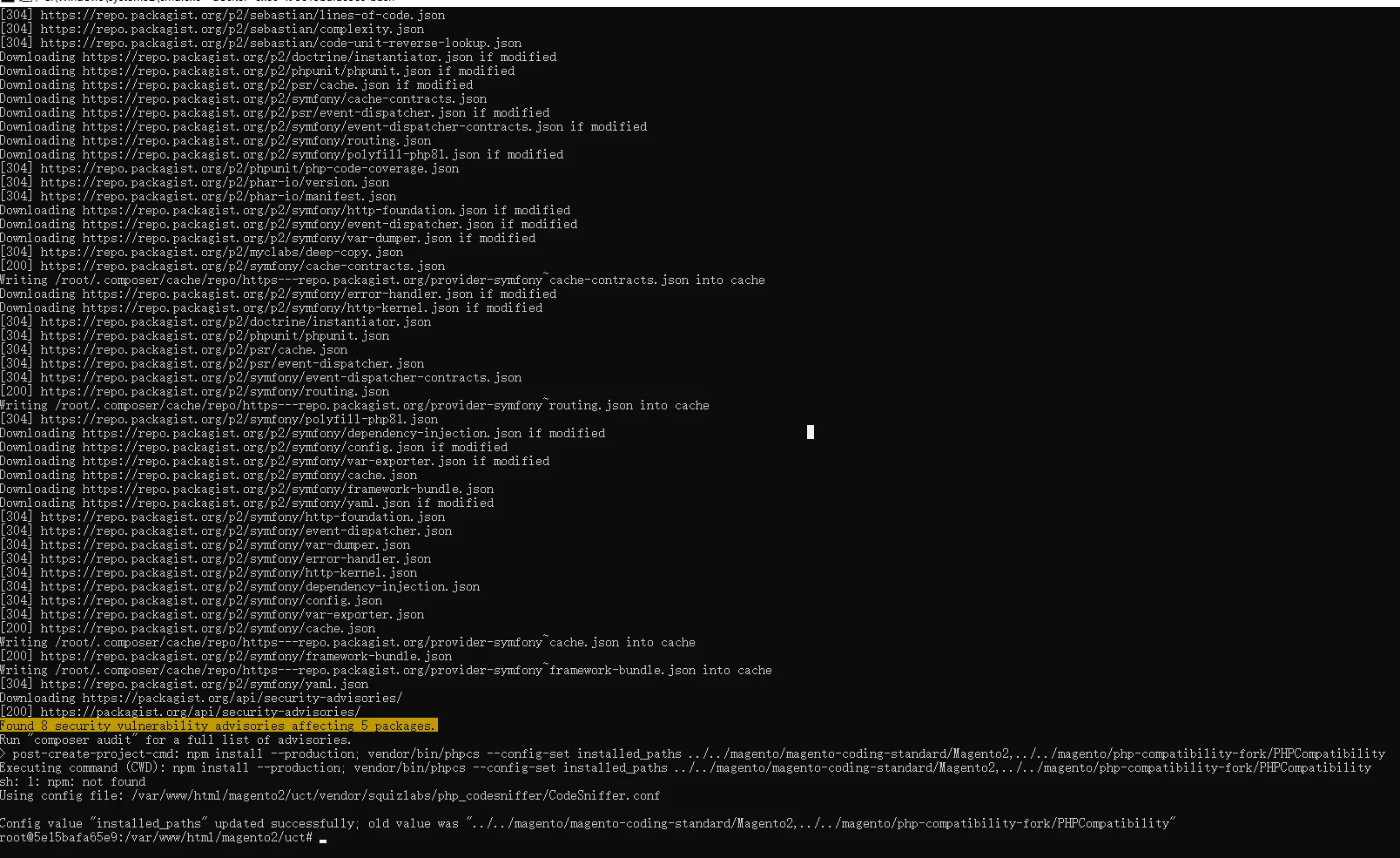Click the Downloading psr/cache.json if modified line

[237, 84]
